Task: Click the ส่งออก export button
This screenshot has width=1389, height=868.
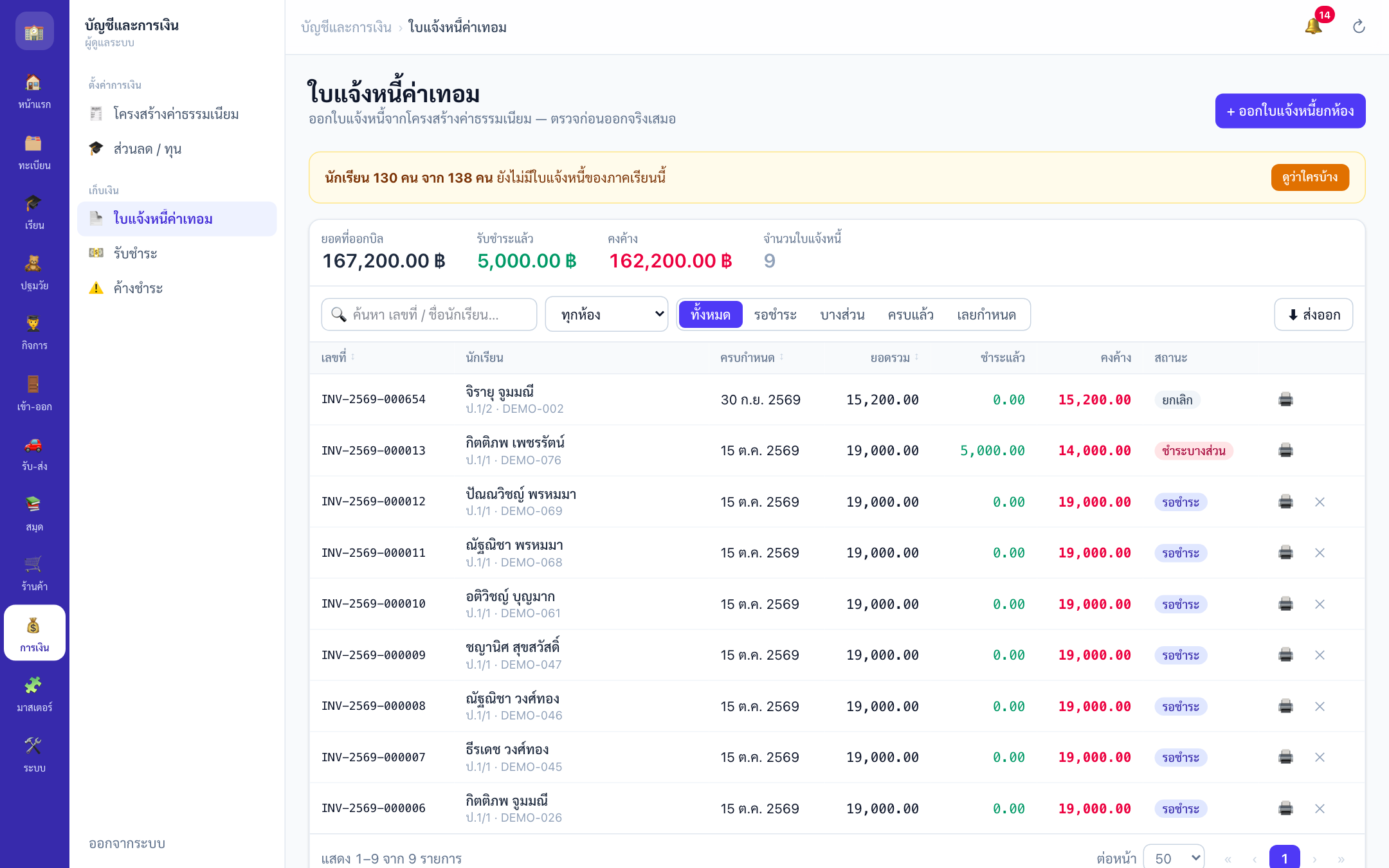Action: pos(1313,314)
